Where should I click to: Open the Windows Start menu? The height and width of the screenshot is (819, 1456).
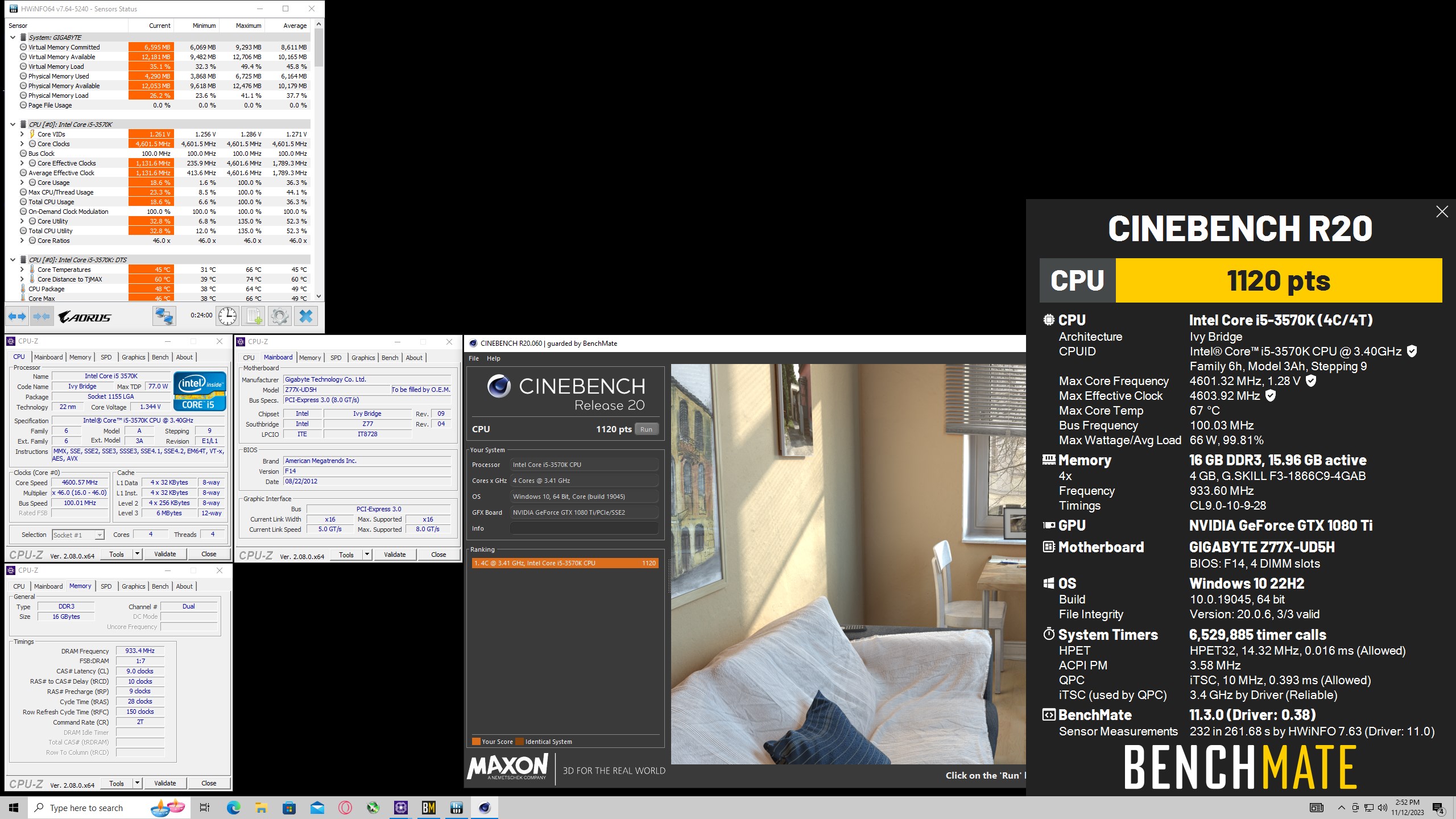click(x=14, y=808)
